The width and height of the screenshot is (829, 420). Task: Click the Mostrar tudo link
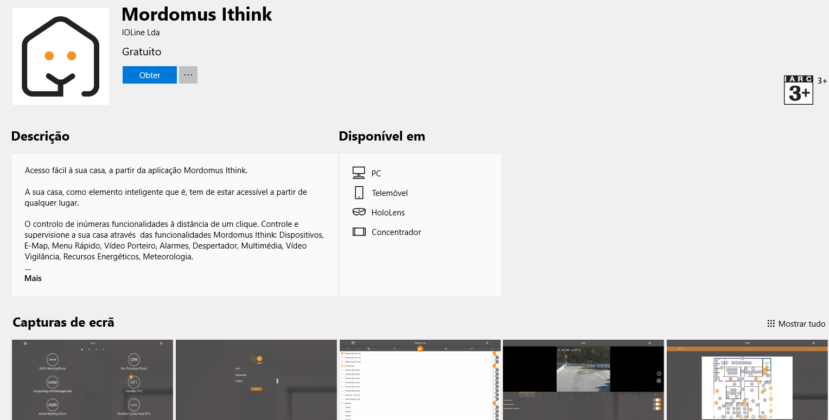pyautogui.click(x=802, y=324)
